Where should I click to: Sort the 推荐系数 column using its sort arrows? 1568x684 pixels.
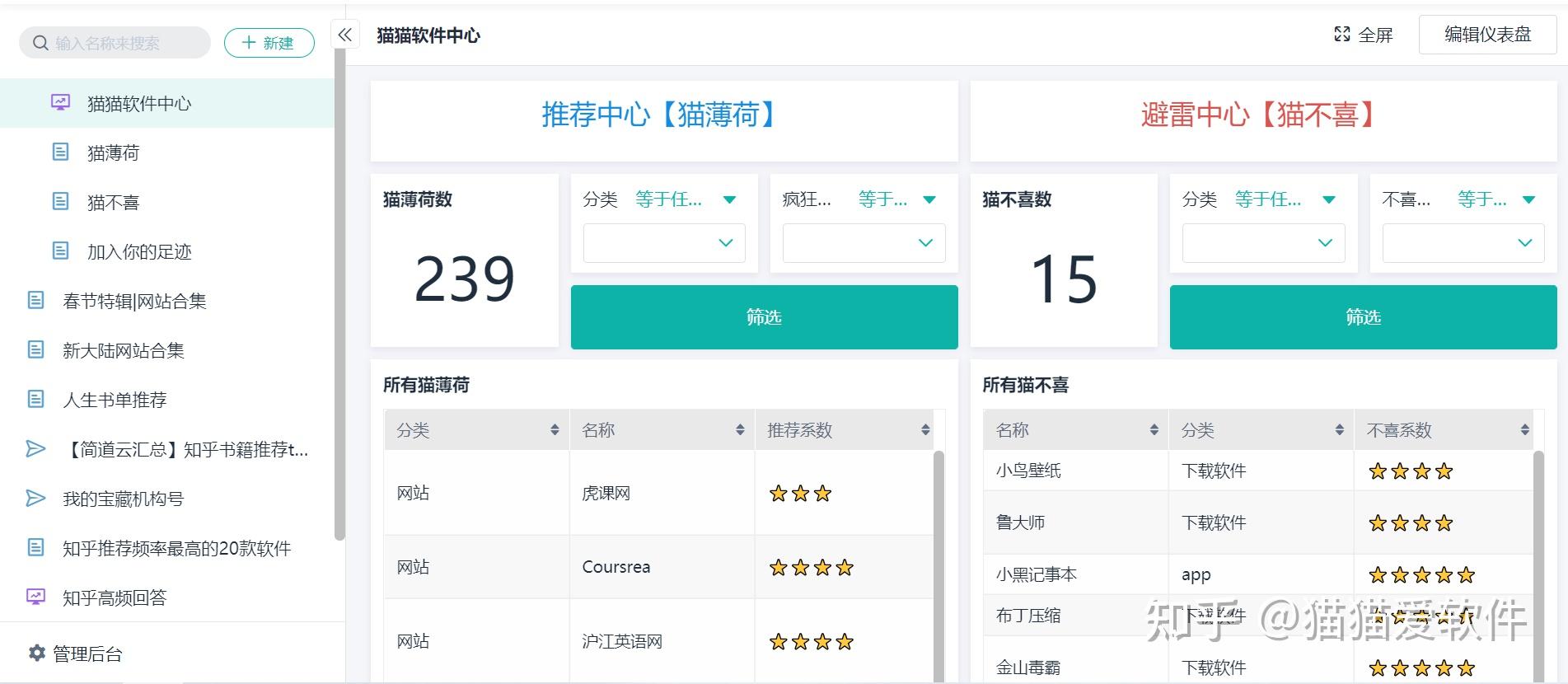tap(925, 430)
